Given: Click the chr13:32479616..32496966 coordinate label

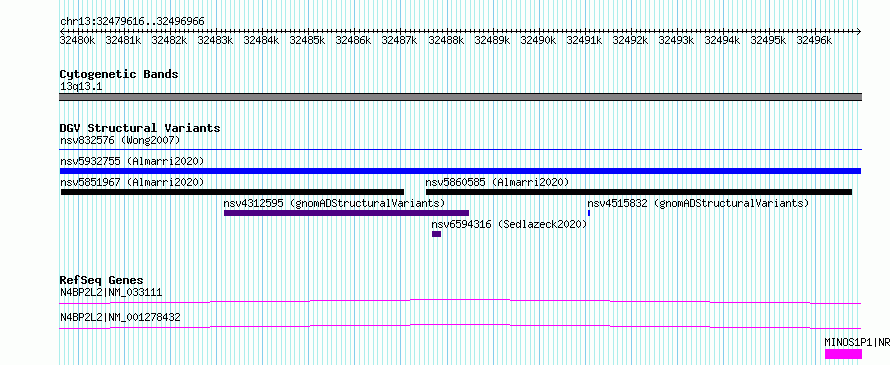Looking at the screenshot, I should pos(132,22).
